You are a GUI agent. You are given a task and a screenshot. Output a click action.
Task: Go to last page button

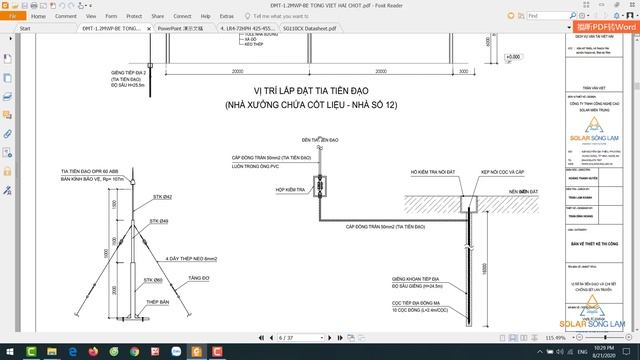tap(340, 338)
